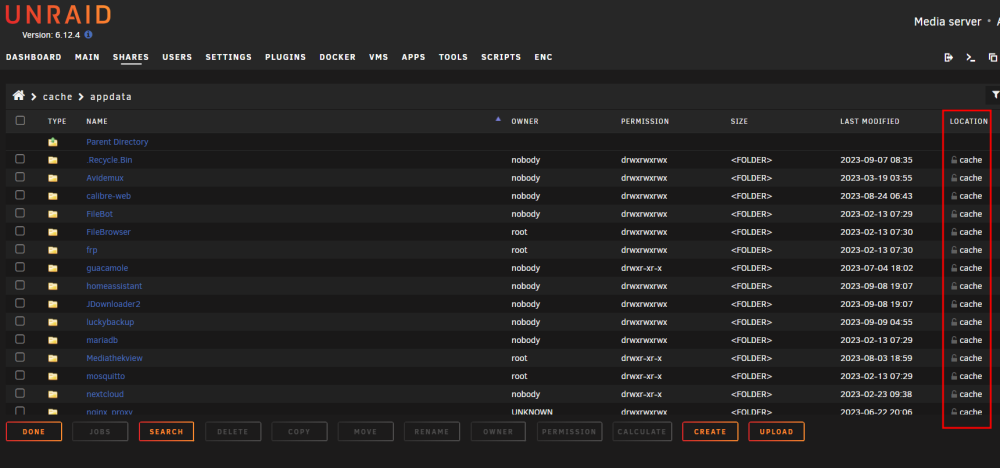Check the box for Mediathekview
This screenshot has height=468, width=1000.
click(x=20, y=356)
